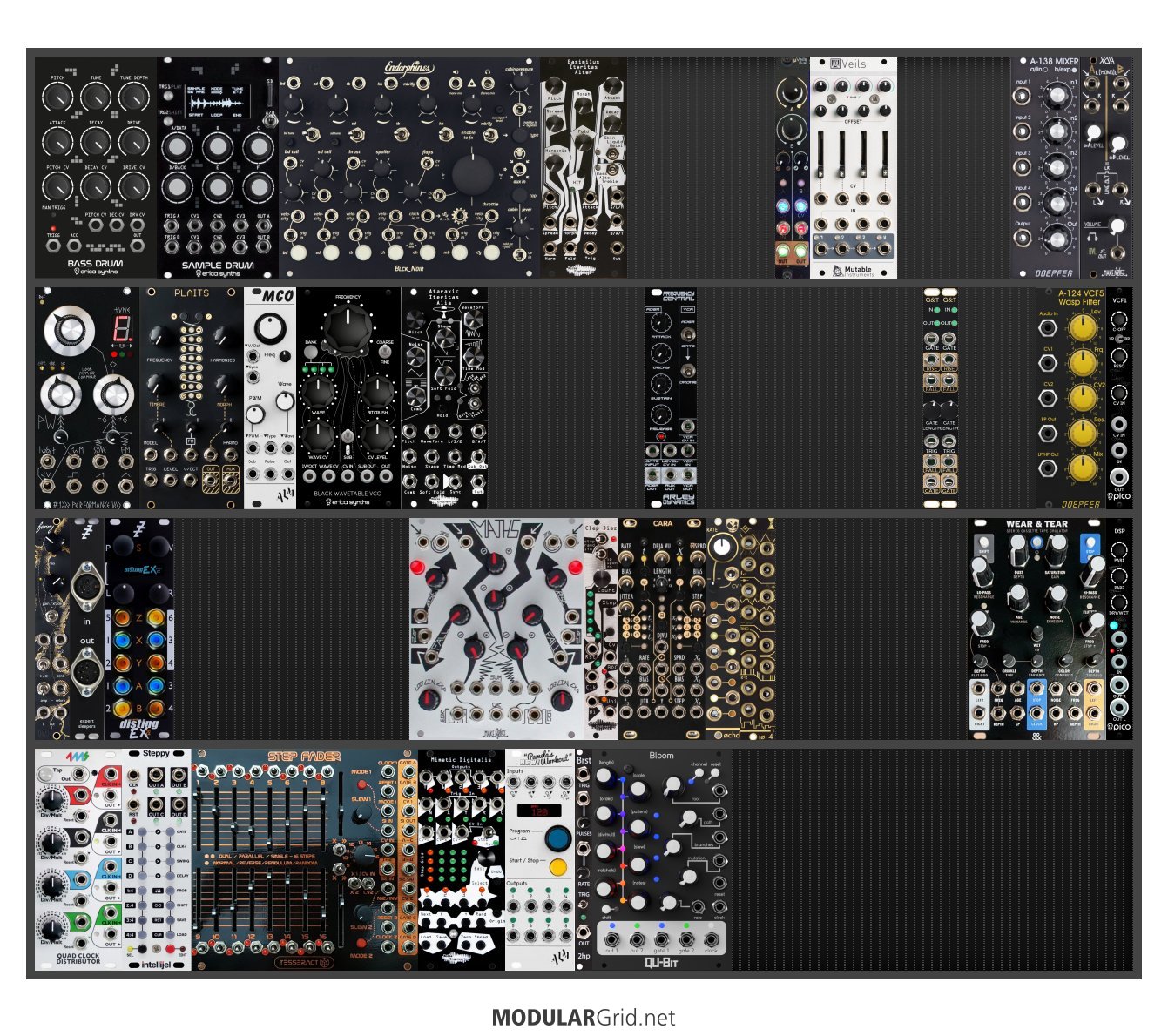Select the Frequency Central envelope module

pos(671,399)
